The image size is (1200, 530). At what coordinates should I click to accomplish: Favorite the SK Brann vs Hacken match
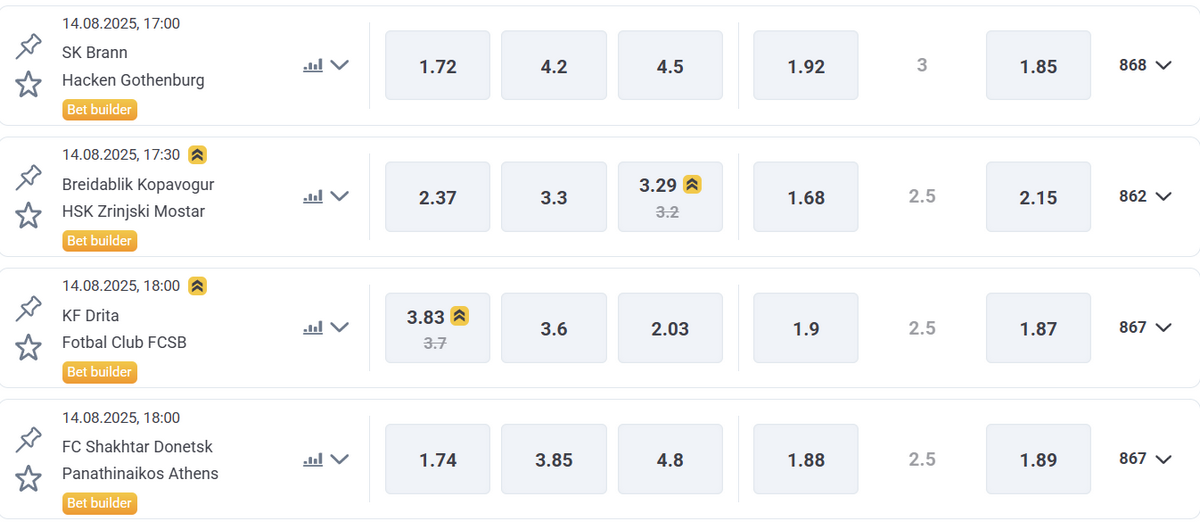pyautogui.click(x=29, y=85)
